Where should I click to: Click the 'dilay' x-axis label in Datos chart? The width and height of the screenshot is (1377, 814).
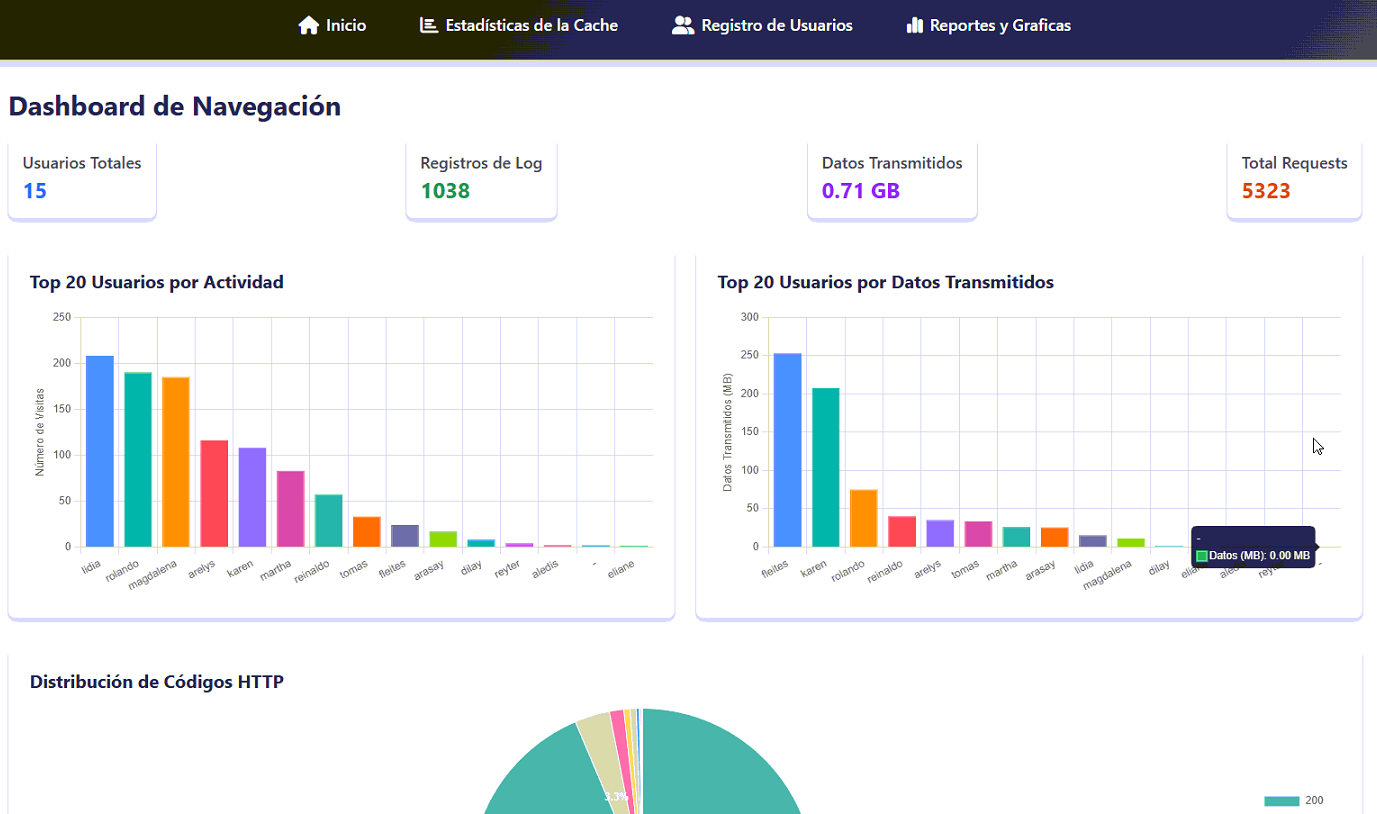(x=1160, y=567)
